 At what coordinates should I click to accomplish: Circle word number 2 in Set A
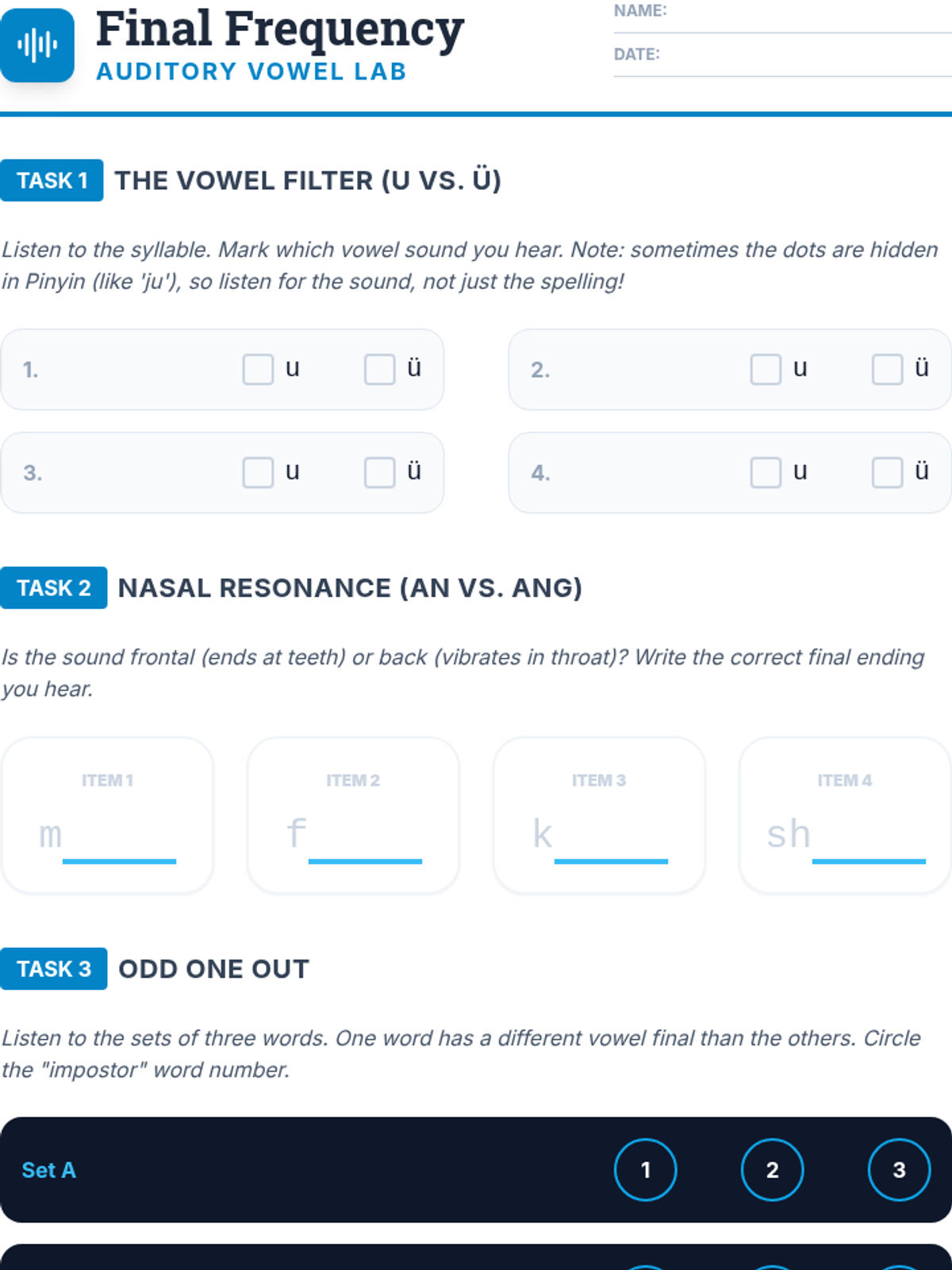coord(772,1170)
